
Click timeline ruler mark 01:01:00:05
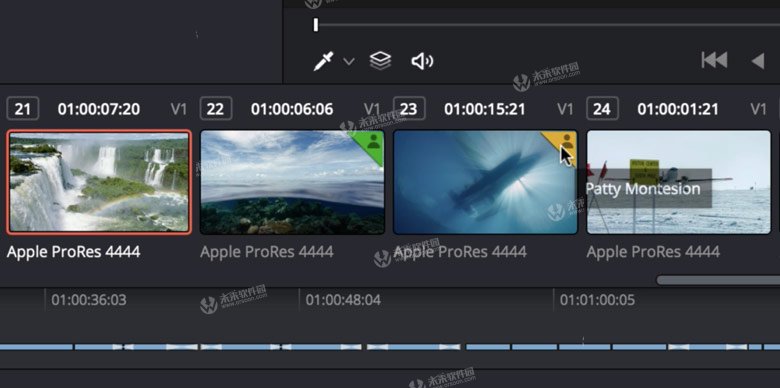pyautogui.click(x=597, y=300)
